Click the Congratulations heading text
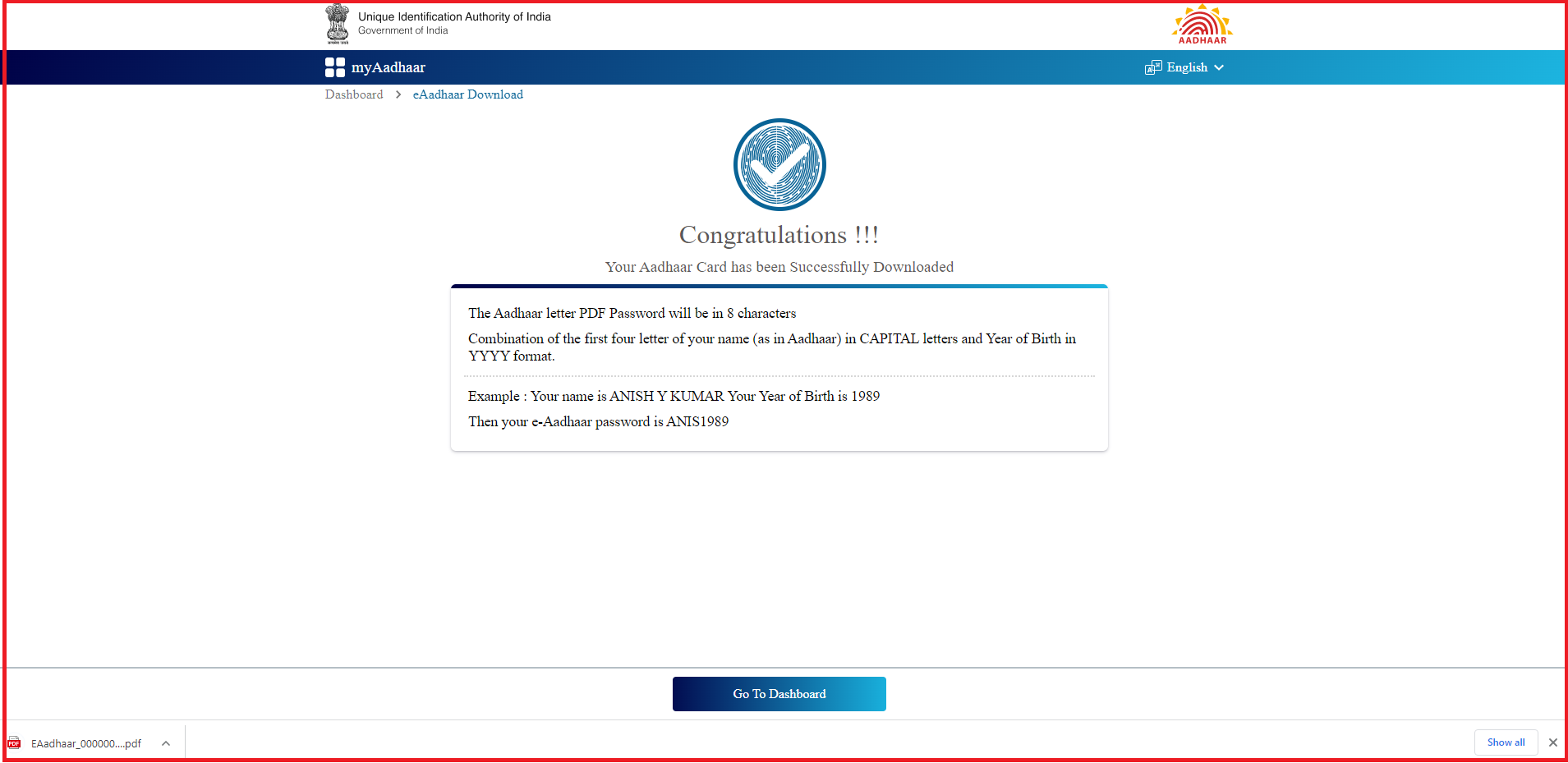1568x763 pixels. [779, 235]
